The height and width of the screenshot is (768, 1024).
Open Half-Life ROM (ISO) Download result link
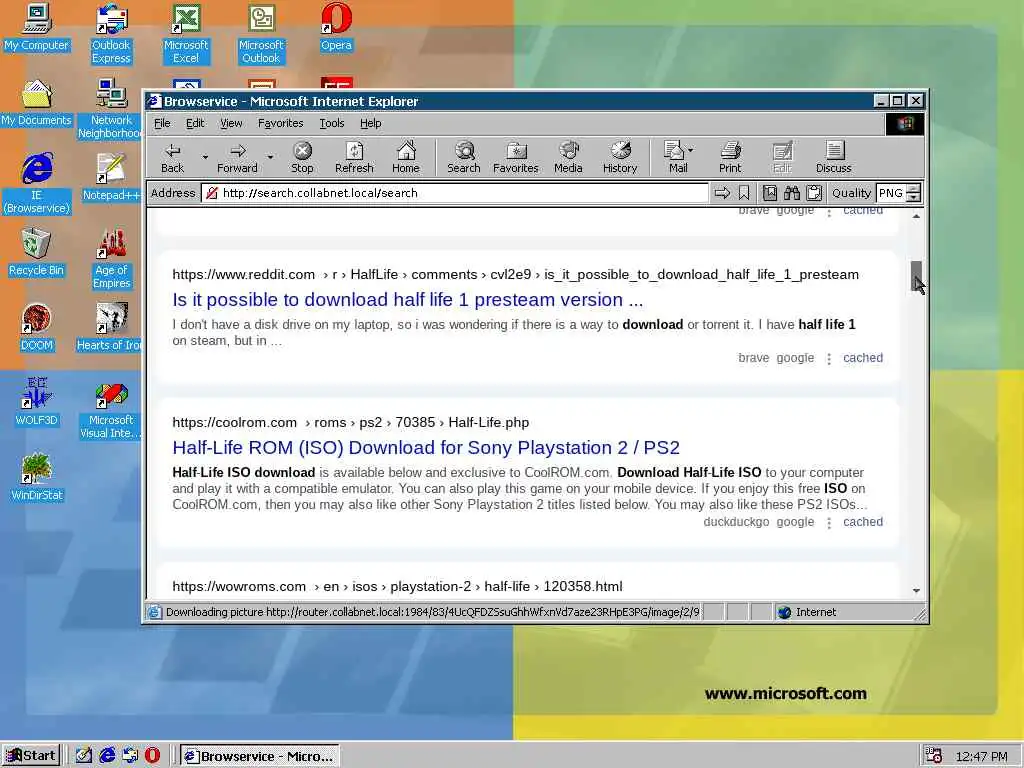point(426,448)
